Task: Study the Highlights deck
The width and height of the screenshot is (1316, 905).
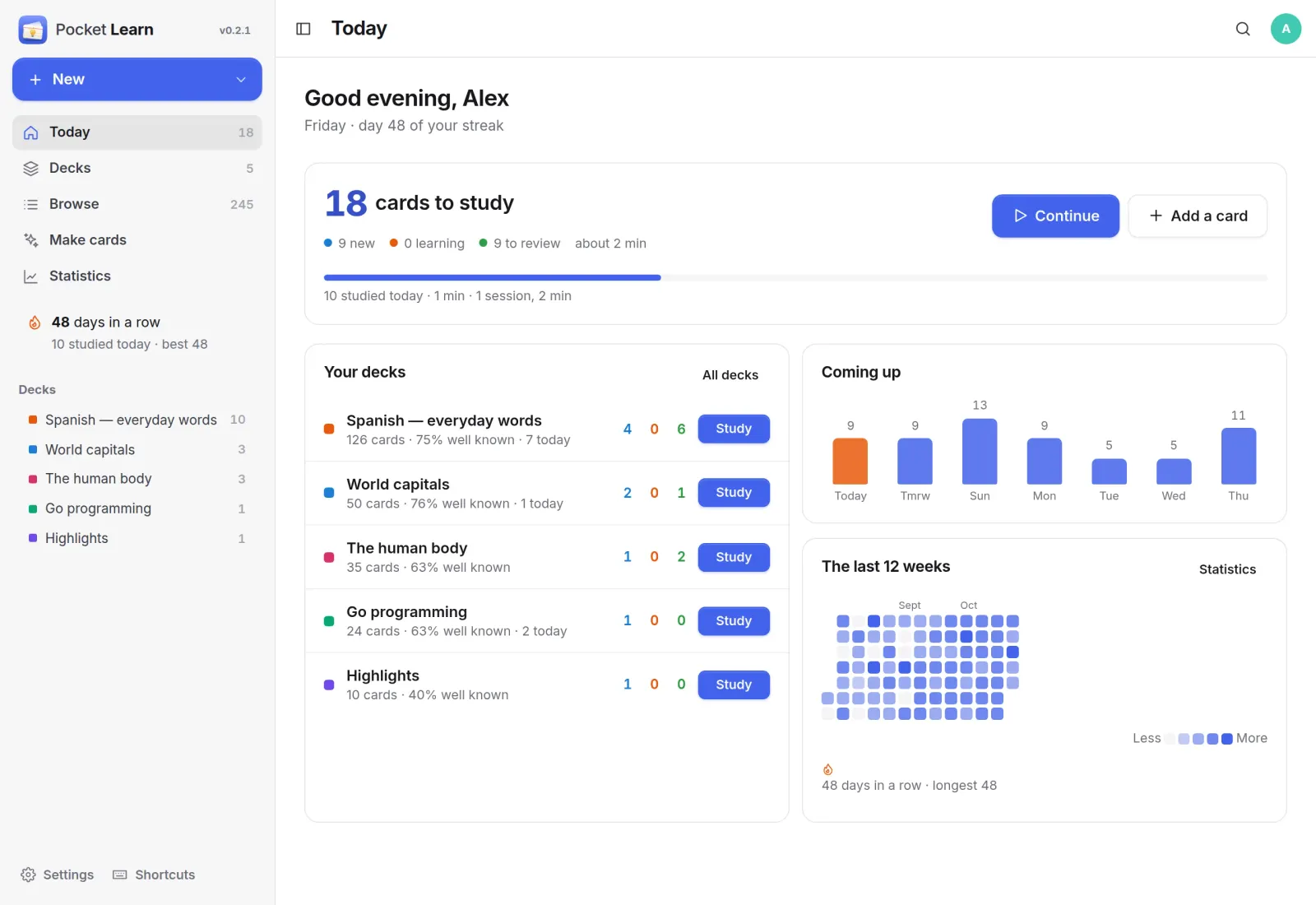Action: [734, 685]
